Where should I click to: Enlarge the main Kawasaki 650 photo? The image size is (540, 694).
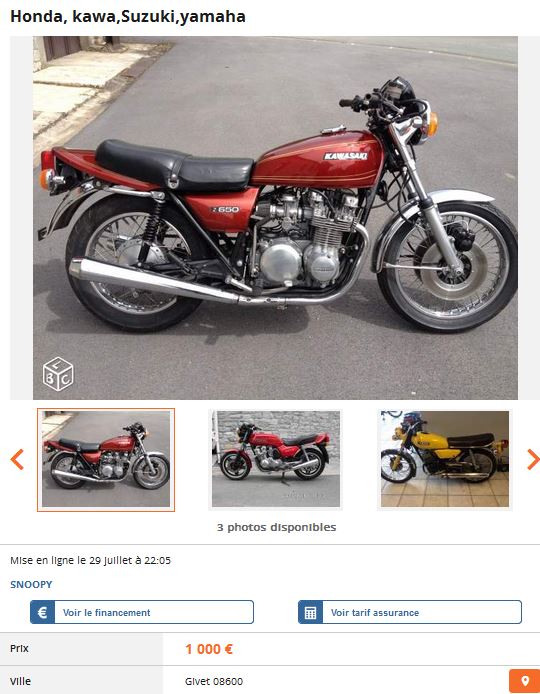point(275,218)
